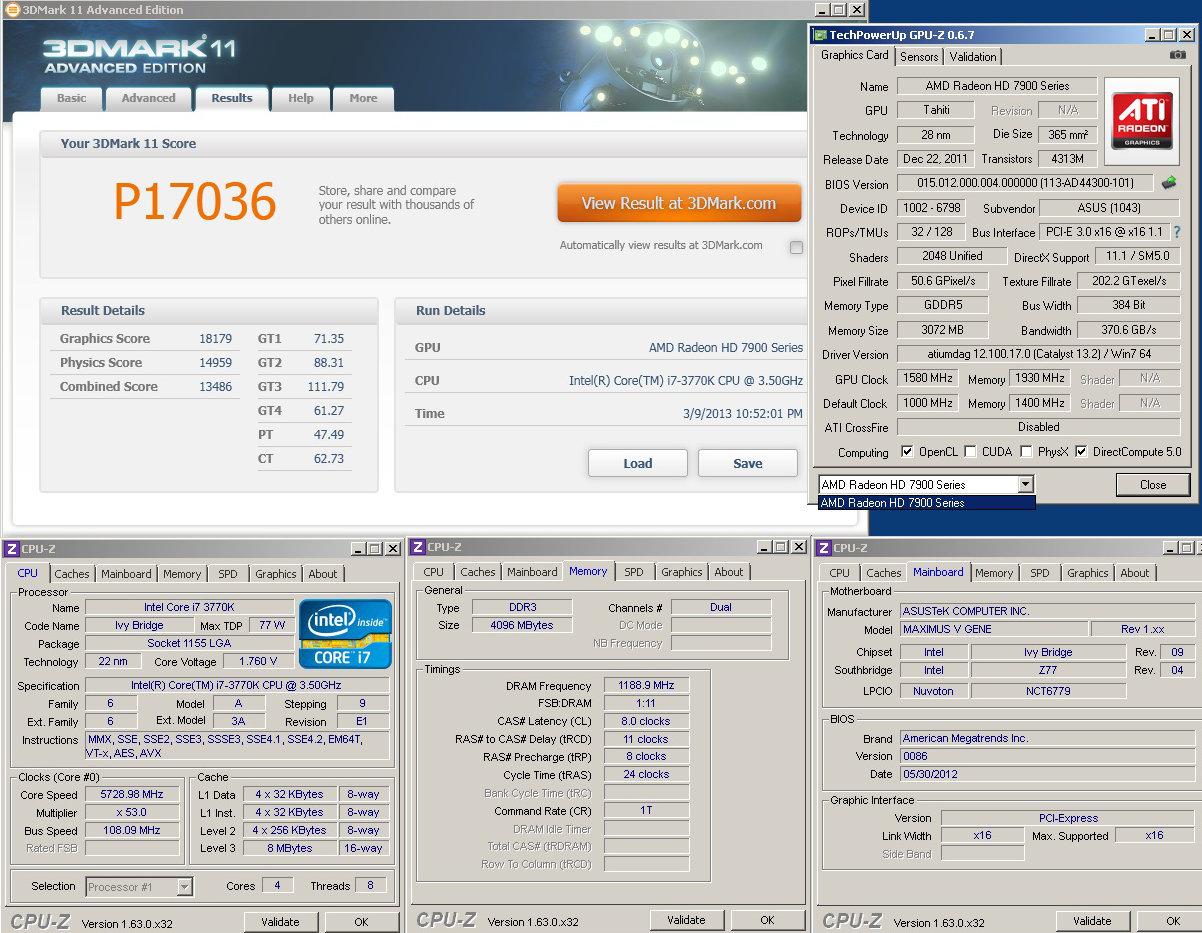Click the CAS# Latency field 8.0 clocks
The width and height of the screenshot is (1202, 933).
[647, 721]
